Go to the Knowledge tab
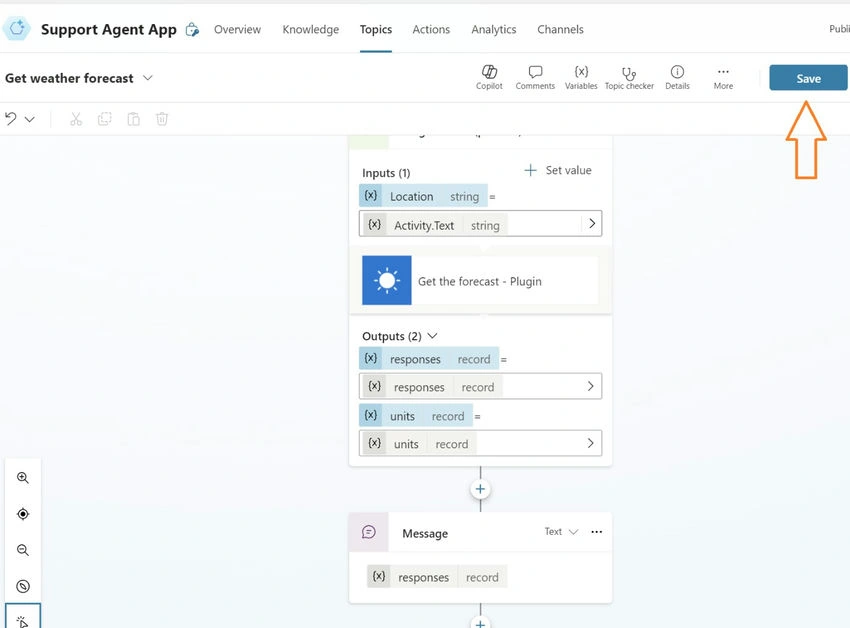The width and height of the screenshot is (850, 628). (x=311, y=29)
